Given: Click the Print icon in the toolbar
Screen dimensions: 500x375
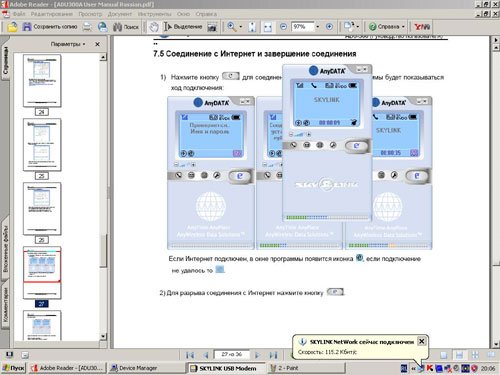Looking at the screenshot, I should pyautogui.click(x=87, y=27).
